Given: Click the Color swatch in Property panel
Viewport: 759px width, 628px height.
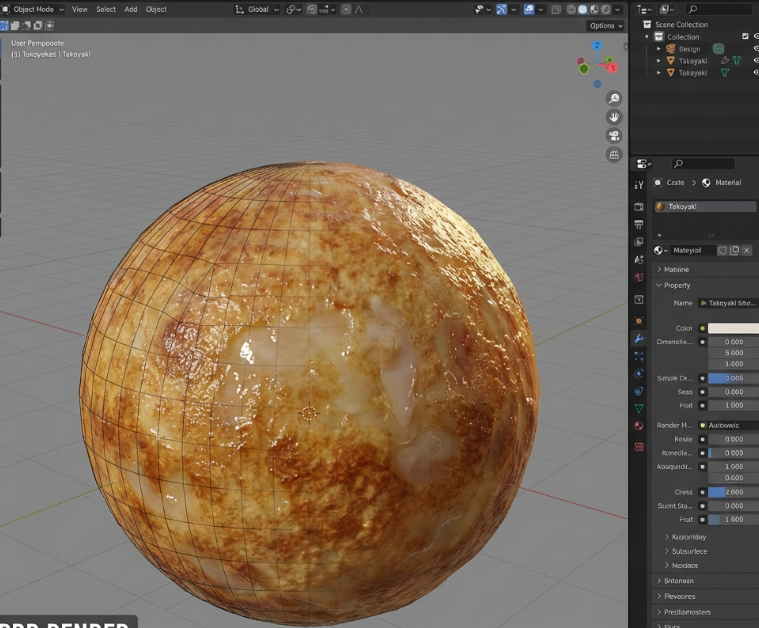Looking at the screenshot, I should tap(732, 328).
